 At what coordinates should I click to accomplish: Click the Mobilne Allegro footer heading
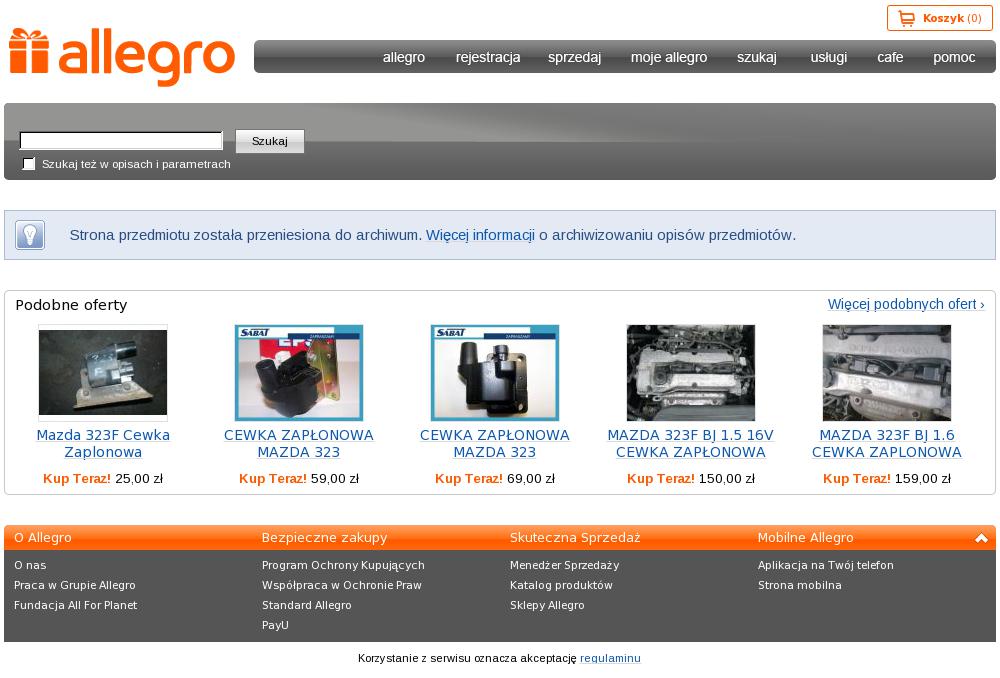pos(805,538)
